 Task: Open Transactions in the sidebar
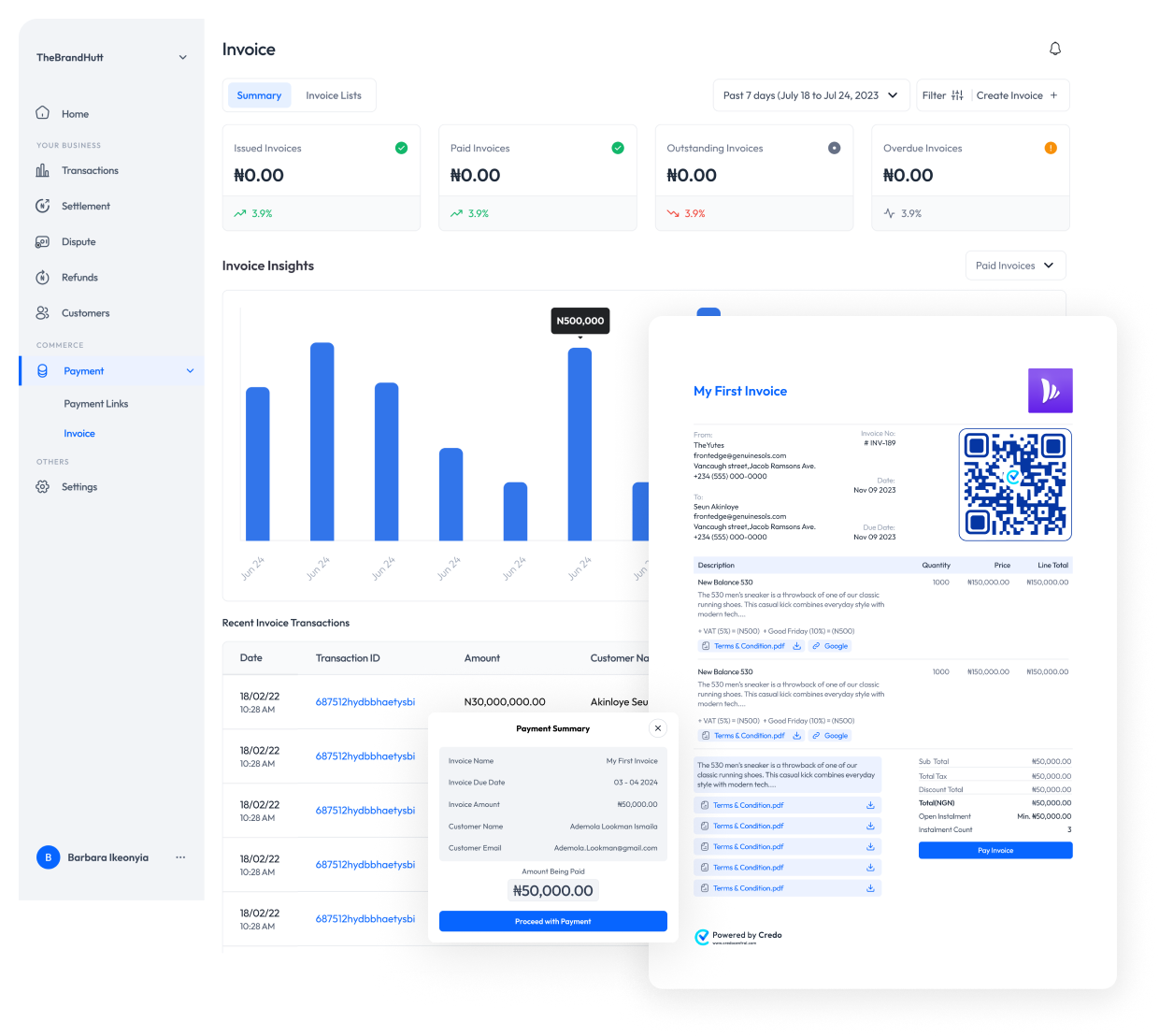pos(90,170)
